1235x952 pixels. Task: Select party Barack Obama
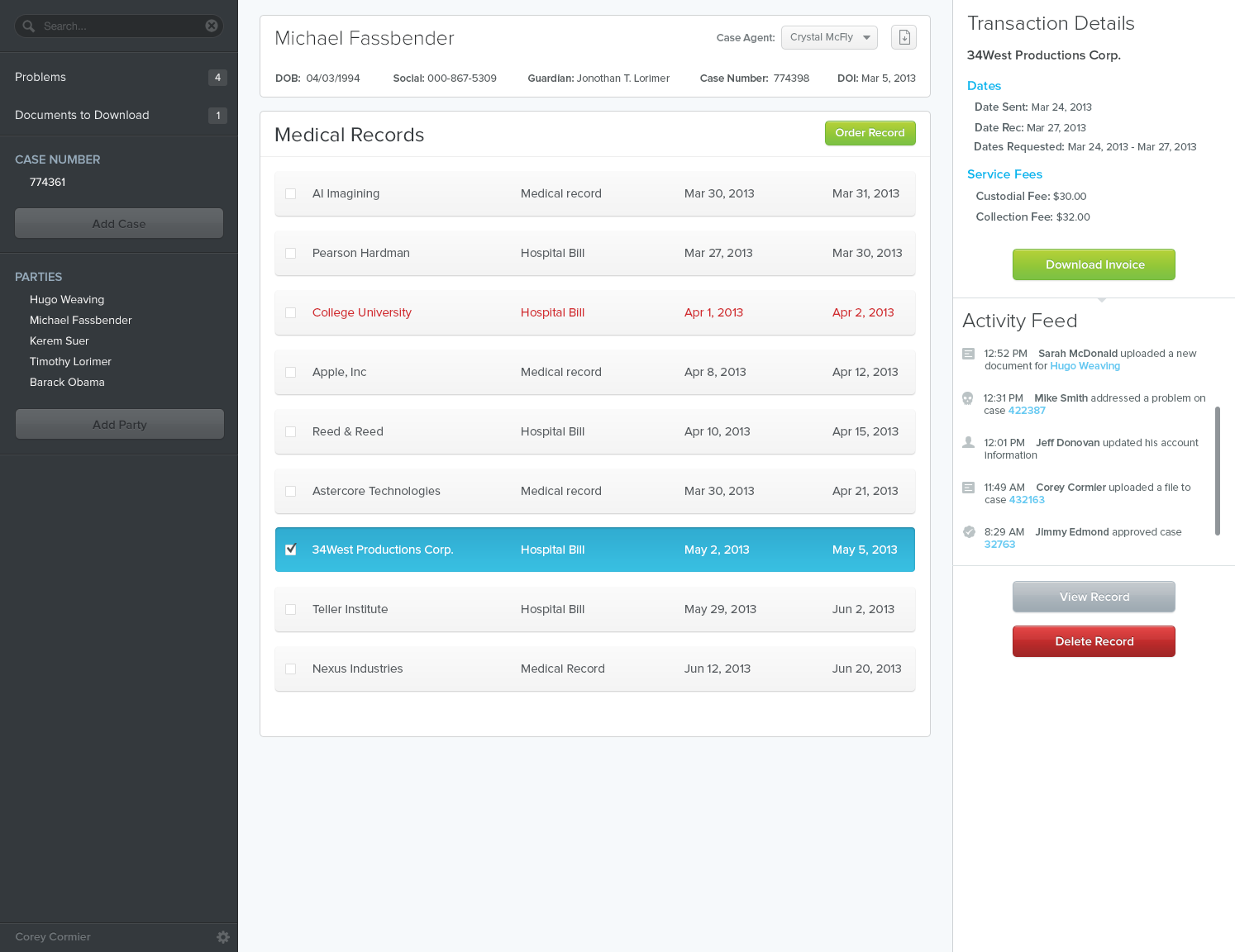[x=67, y=382]
